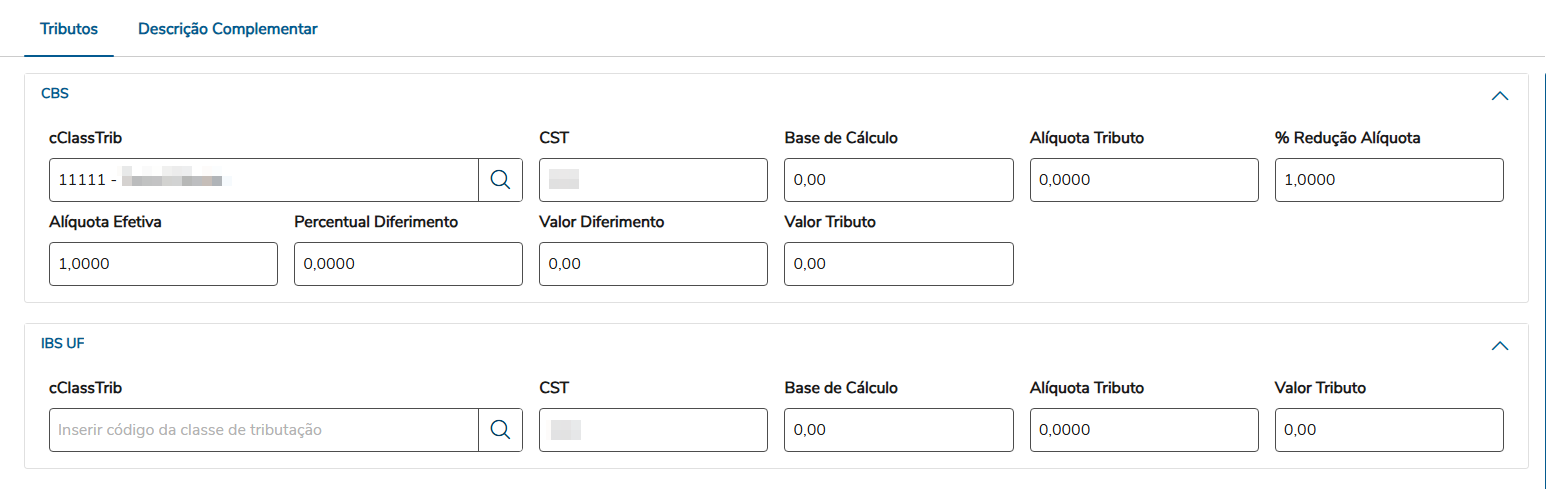Click the Valor Diferimento field
Image resolution: width=1546 pixels, height=489 pixels.
coord(653,264)
